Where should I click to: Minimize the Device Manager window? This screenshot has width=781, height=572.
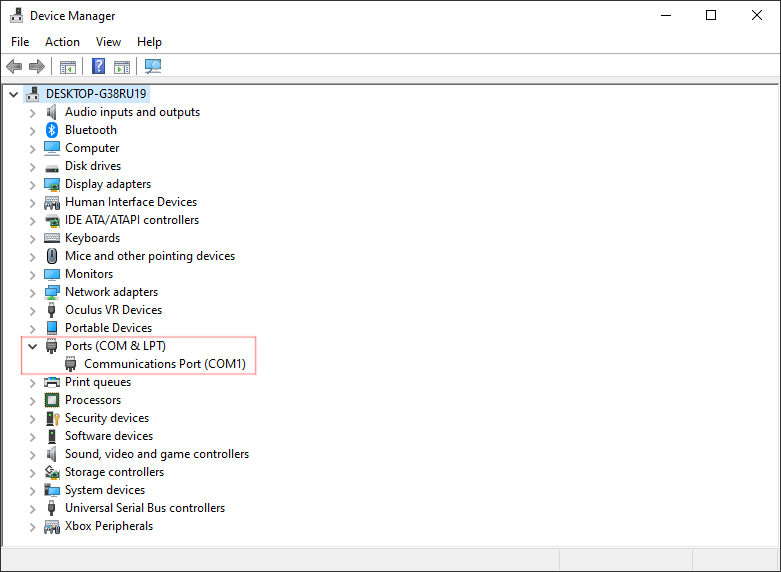pyautogui.click(x=666, y=15)
